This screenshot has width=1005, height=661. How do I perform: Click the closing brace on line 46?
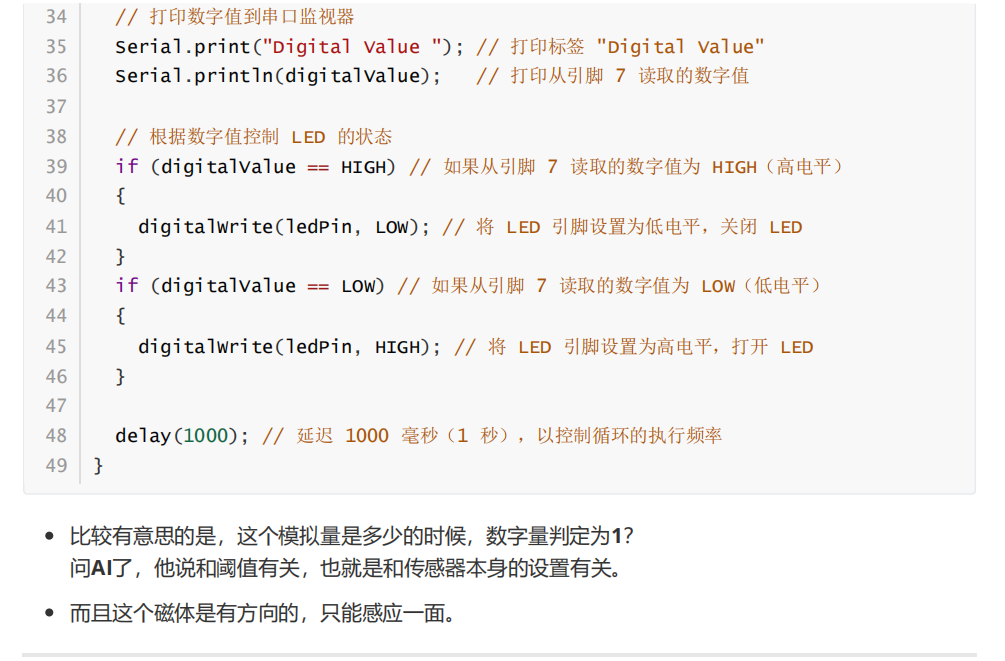121,376
